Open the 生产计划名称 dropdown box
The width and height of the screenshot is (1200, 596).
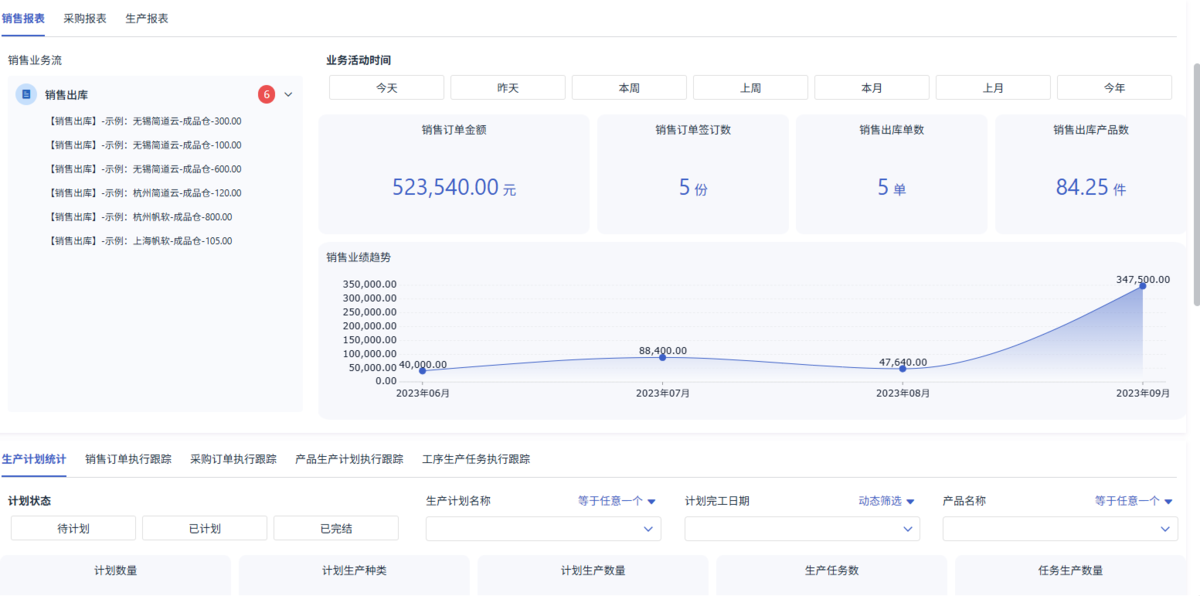pyautogui.click(x=543, y=528)
